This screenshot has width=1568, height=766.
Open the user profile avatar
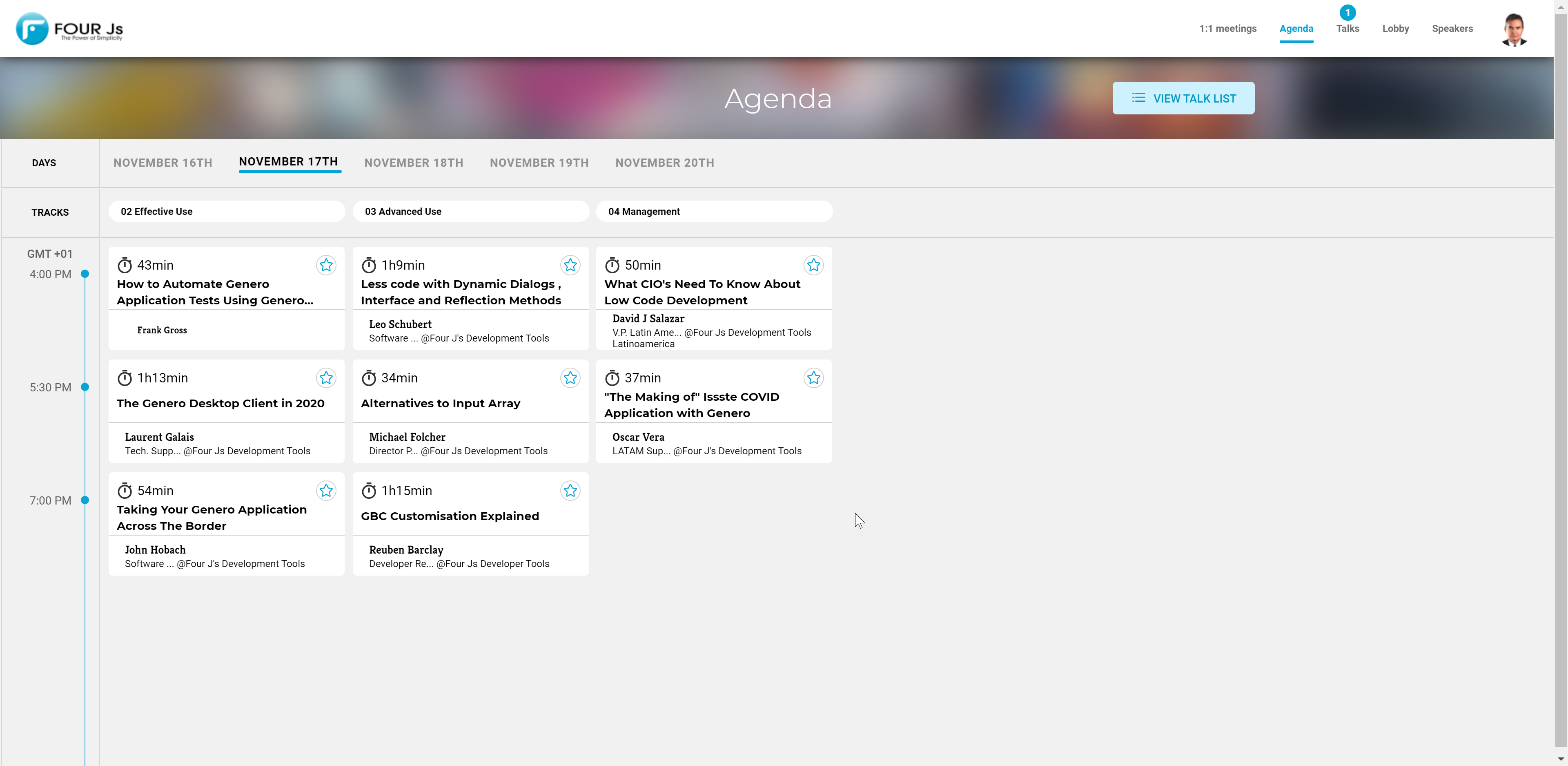pyautogui.click(x=1515, y=29)
